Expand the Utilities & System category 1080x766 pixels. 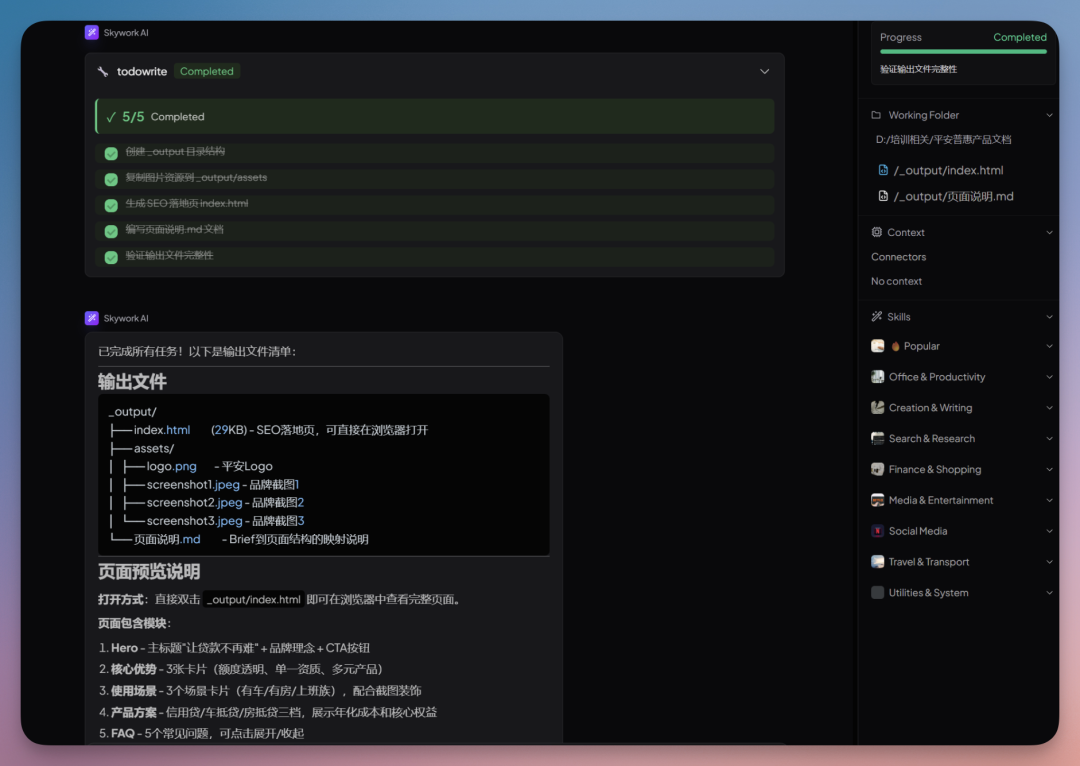point(1049,592)
